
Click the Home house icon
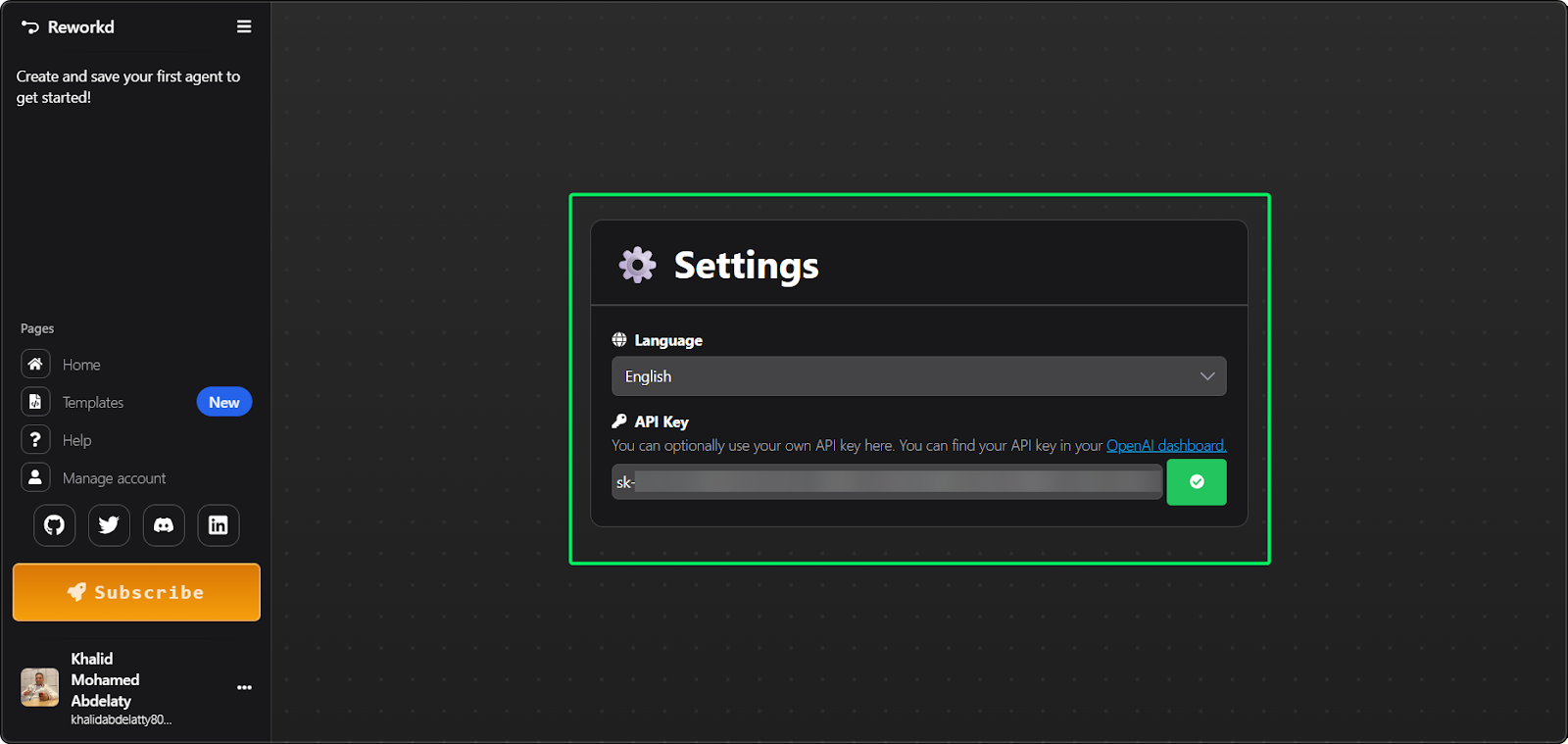[35, 364]
